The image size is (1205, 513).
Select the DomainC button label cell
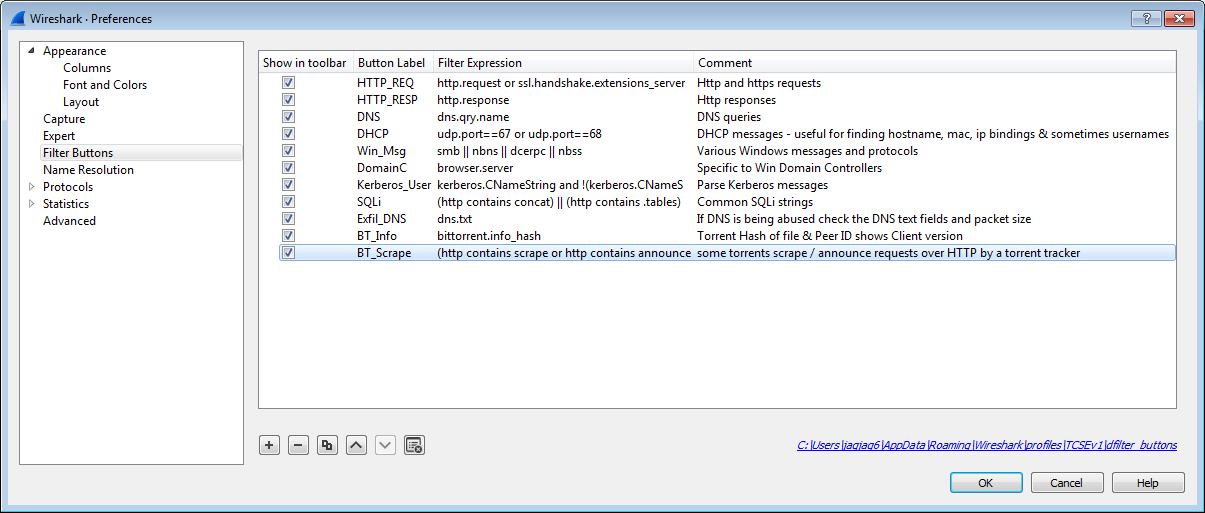click(x=382, y=168)
